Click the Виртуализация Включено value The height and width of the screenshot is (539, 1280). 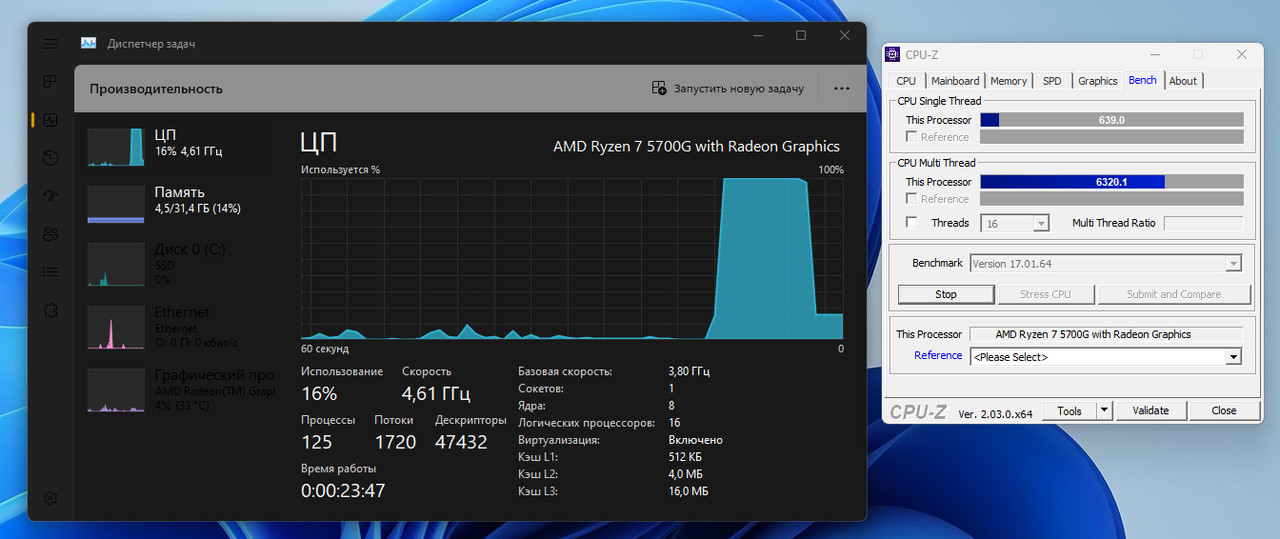coord(695,440)
